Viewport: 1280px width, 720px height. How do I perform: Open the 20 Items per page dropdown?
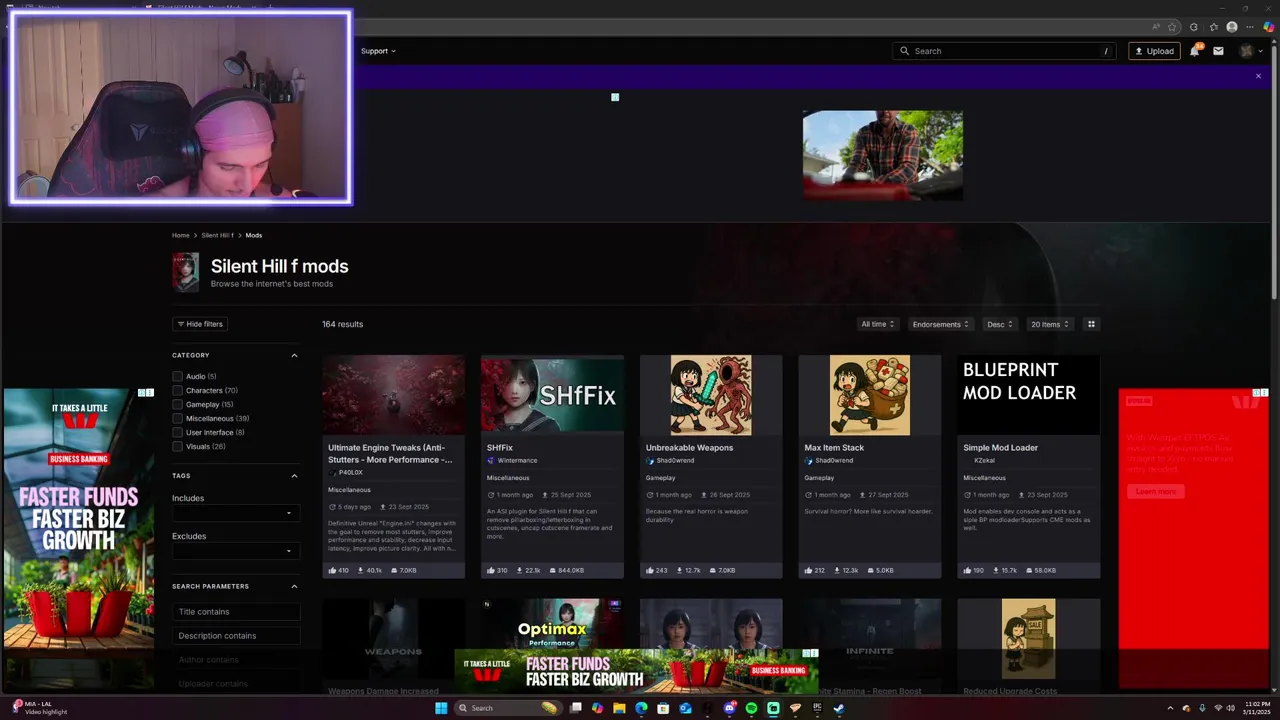(x=1050, y=324)
